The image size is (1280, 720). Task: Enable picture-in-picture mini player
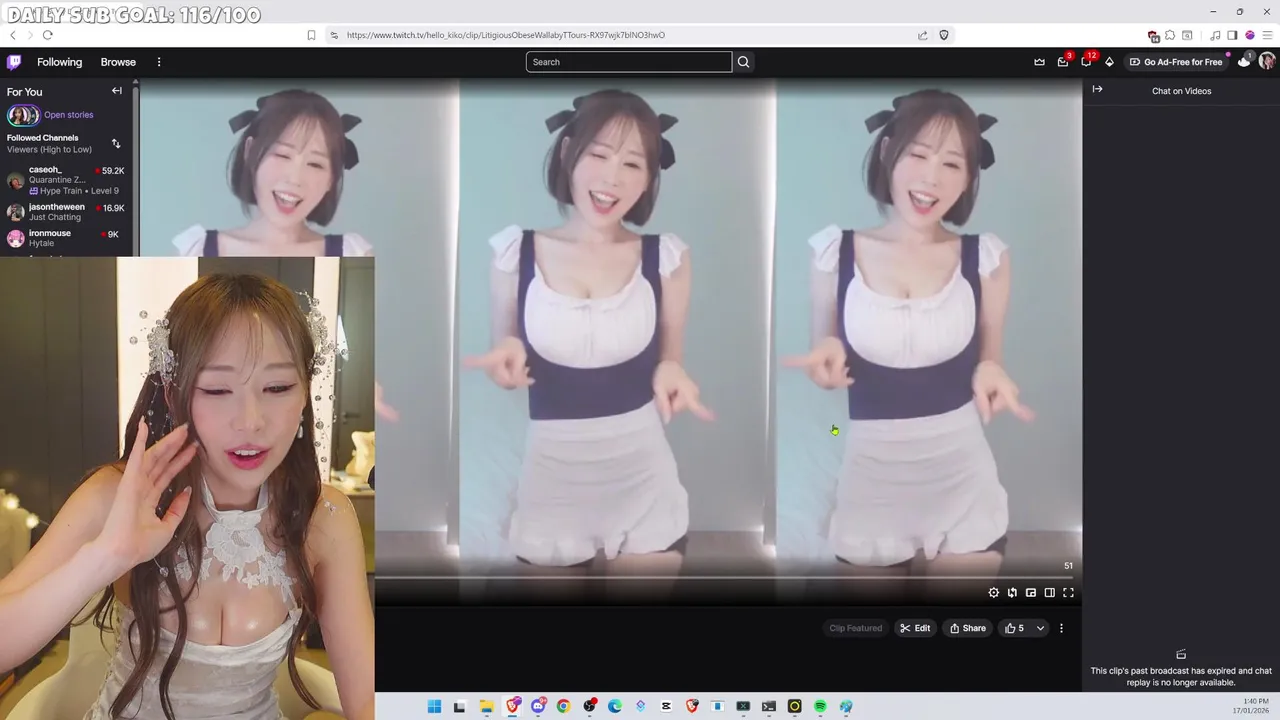pos(1031,593)
